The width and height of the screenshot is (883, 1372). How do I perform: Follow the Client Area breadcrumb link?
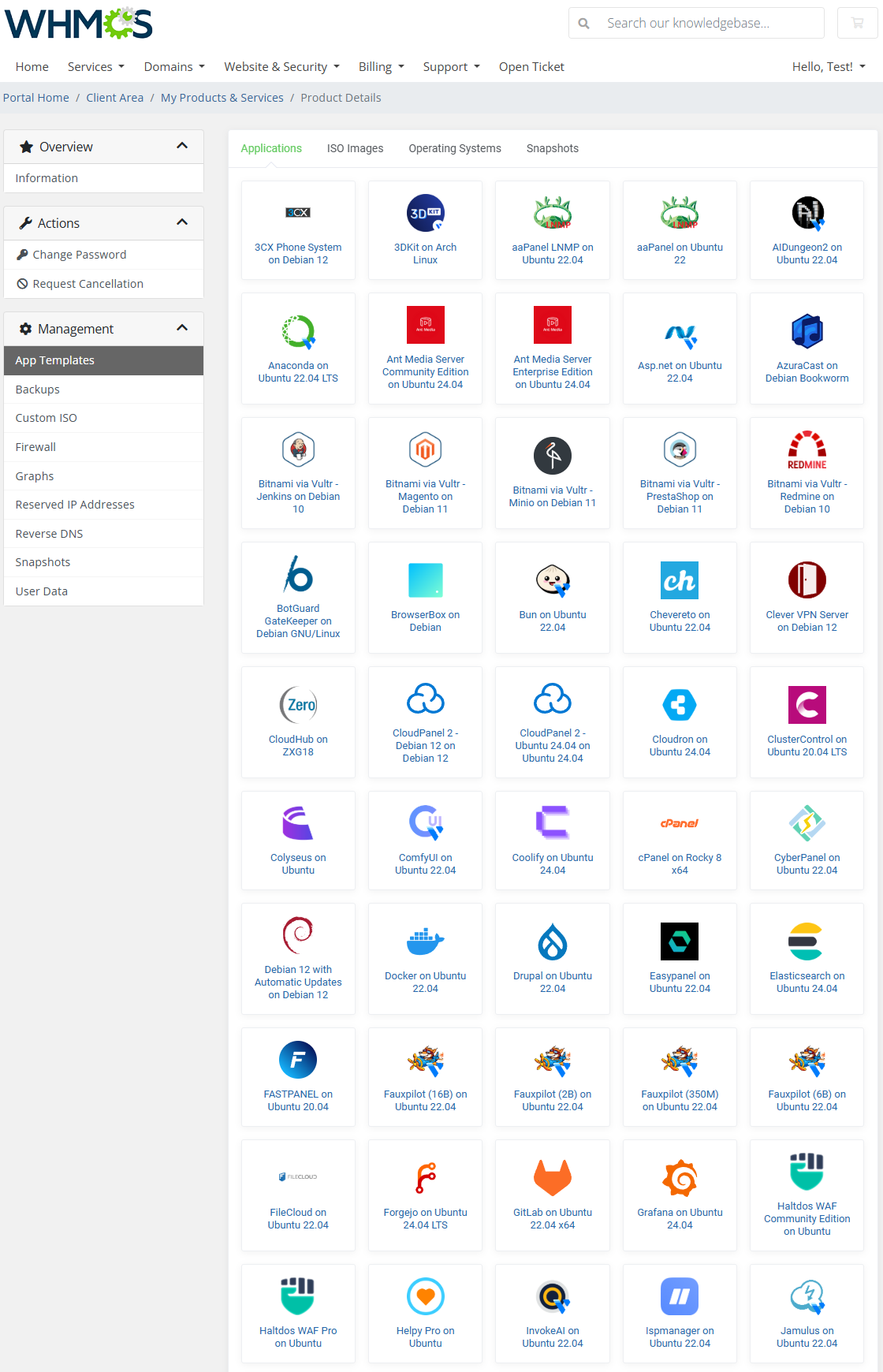pyautogui.click(x=115, y=98)
